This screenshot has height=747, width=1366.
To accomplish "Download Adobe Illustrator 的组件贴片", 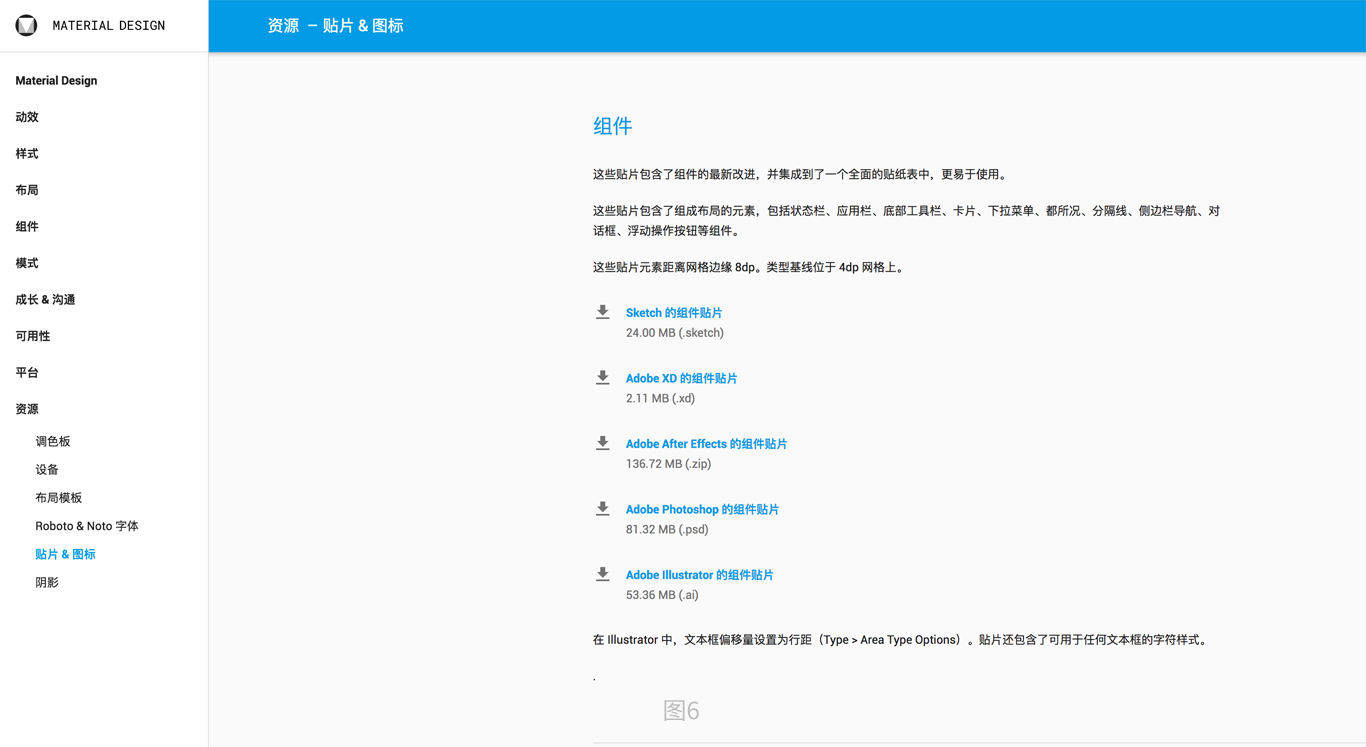I will tap(699, 575).
